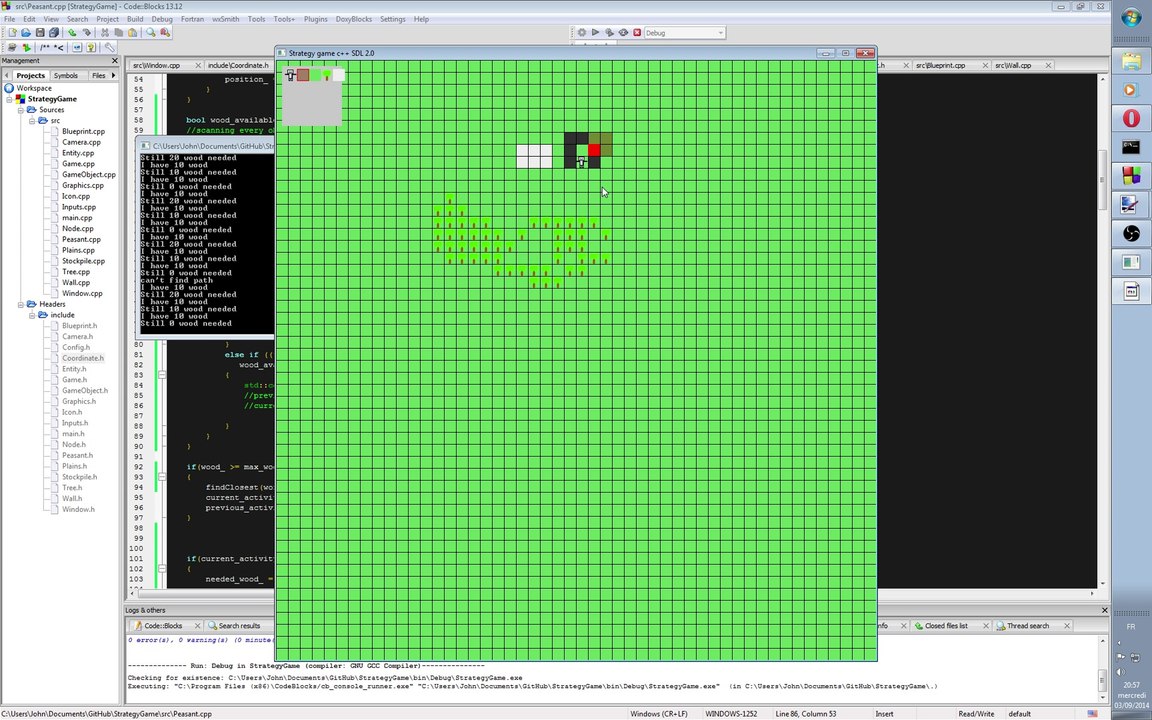This screenshot has height=720, width=1152.
Task: Click the Build and run icon
Action: [x=609, y=32]
